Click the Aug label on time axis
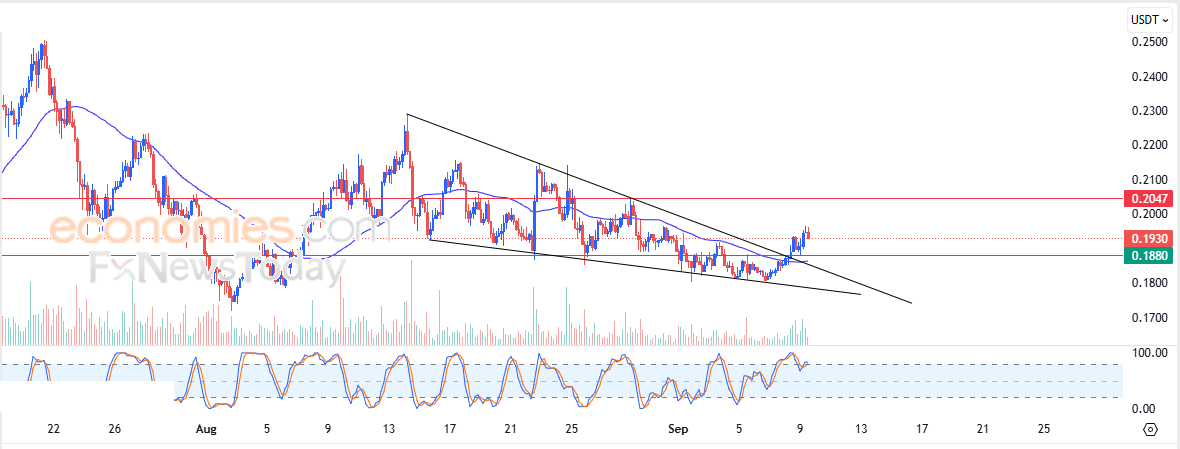This screenshot has width=1180, height=449. (x=205, y=429)
